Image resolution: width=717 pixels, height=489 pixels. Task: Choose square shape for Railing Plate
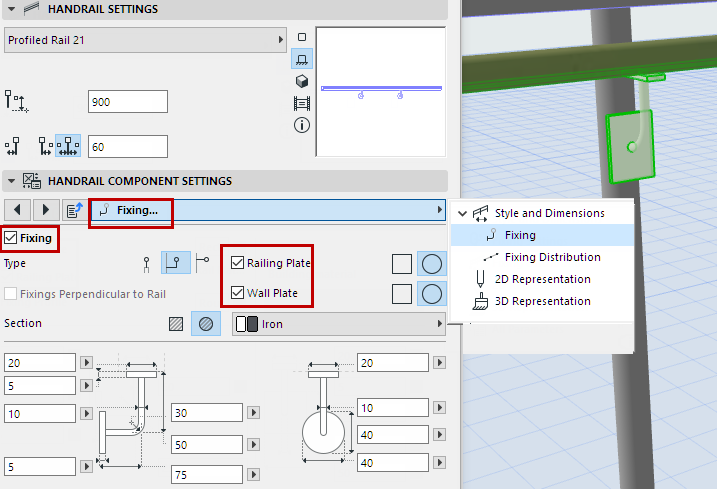pos(402,264)
